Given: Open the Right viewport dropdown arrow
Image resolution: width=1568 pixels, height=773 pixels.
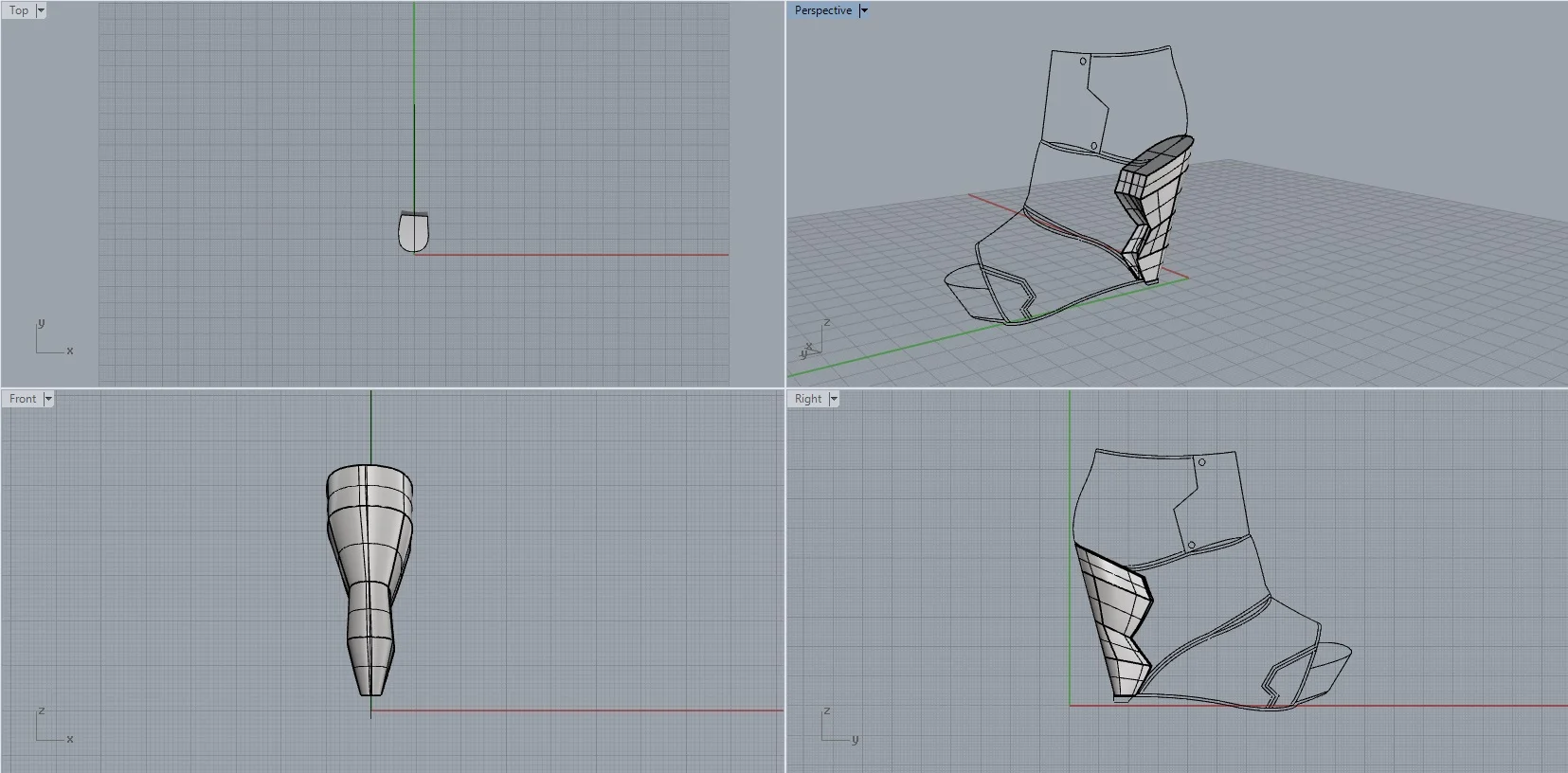Looking at the screenshot, I should click(834, 399).
